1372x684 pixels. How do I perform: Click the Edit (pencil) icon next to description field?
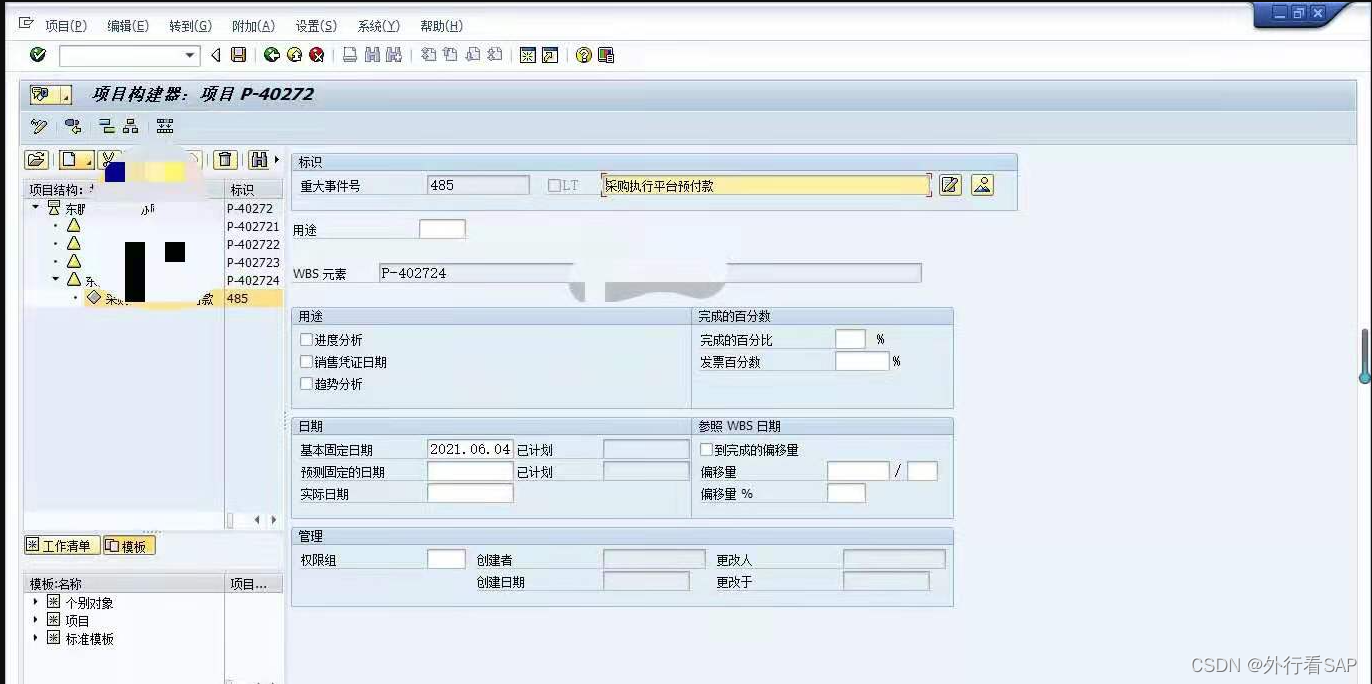click(948, 185)
